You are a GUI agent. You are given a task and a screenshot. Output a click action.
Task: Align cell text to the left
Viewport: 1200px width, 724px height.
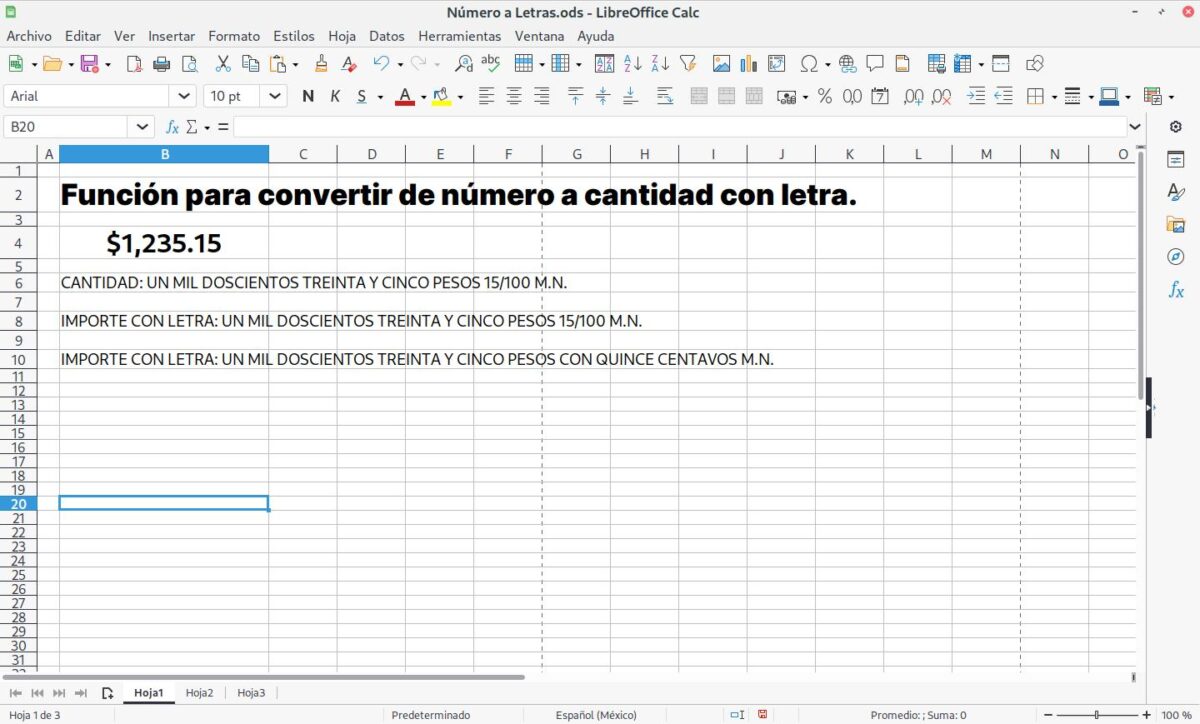pyautogui.click(x=486, y=96)
